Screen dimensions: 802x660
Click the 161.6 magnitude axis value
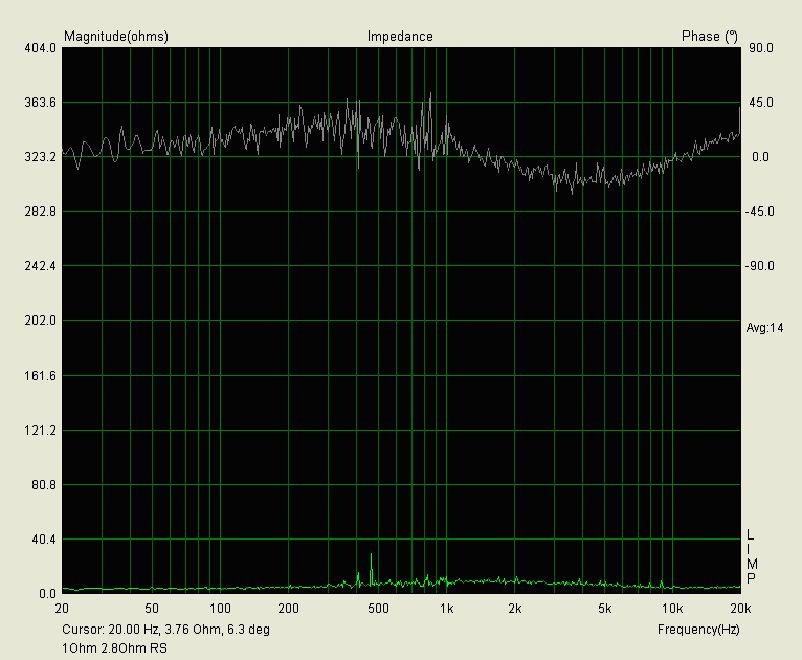pyautogui.click(x=40, y=376)
